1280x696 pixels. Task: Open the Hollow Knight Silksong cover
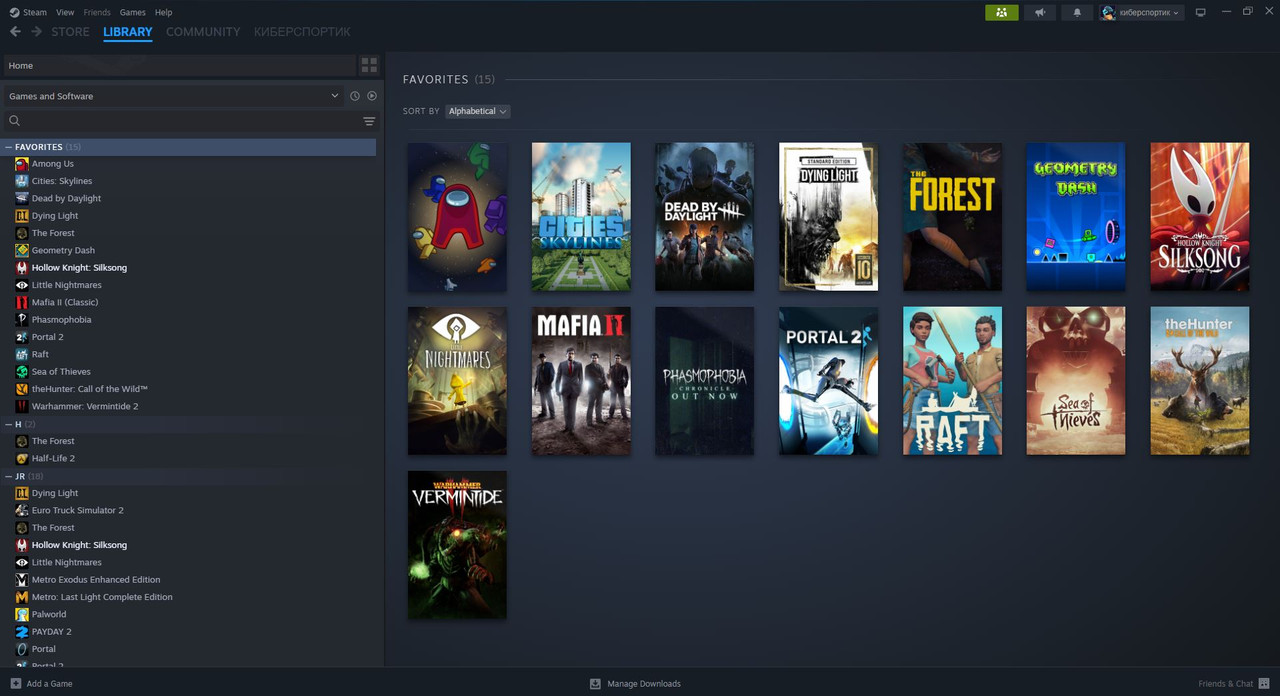click(1199, 217)
